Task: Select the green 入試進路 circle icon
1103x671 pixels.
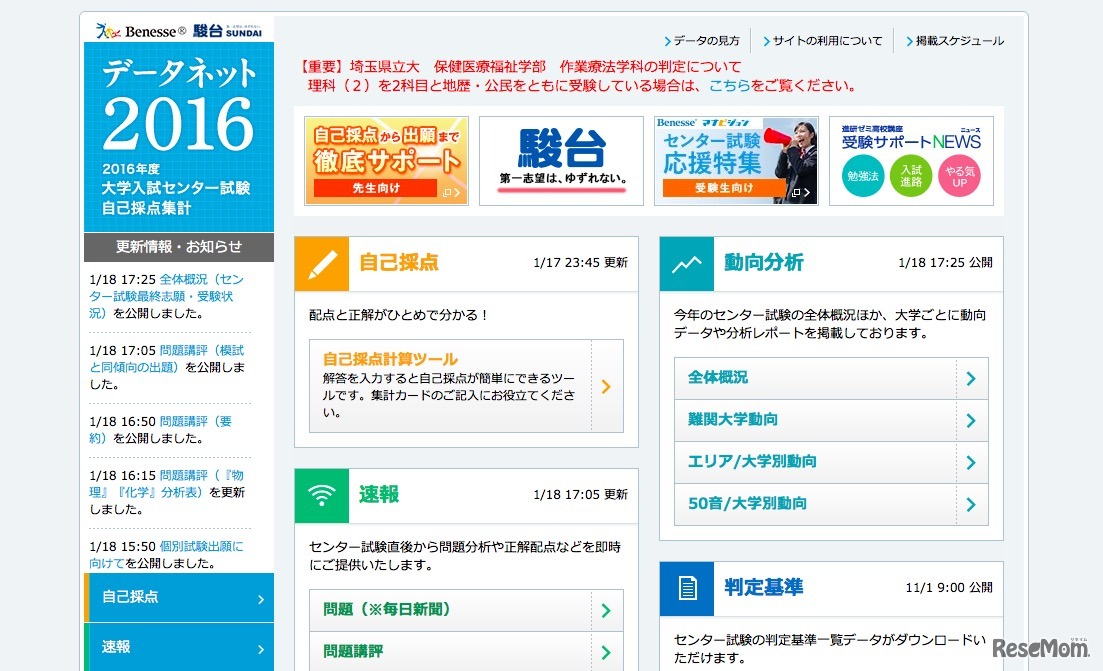Action: pyautogui.click(x=910, y=176)
